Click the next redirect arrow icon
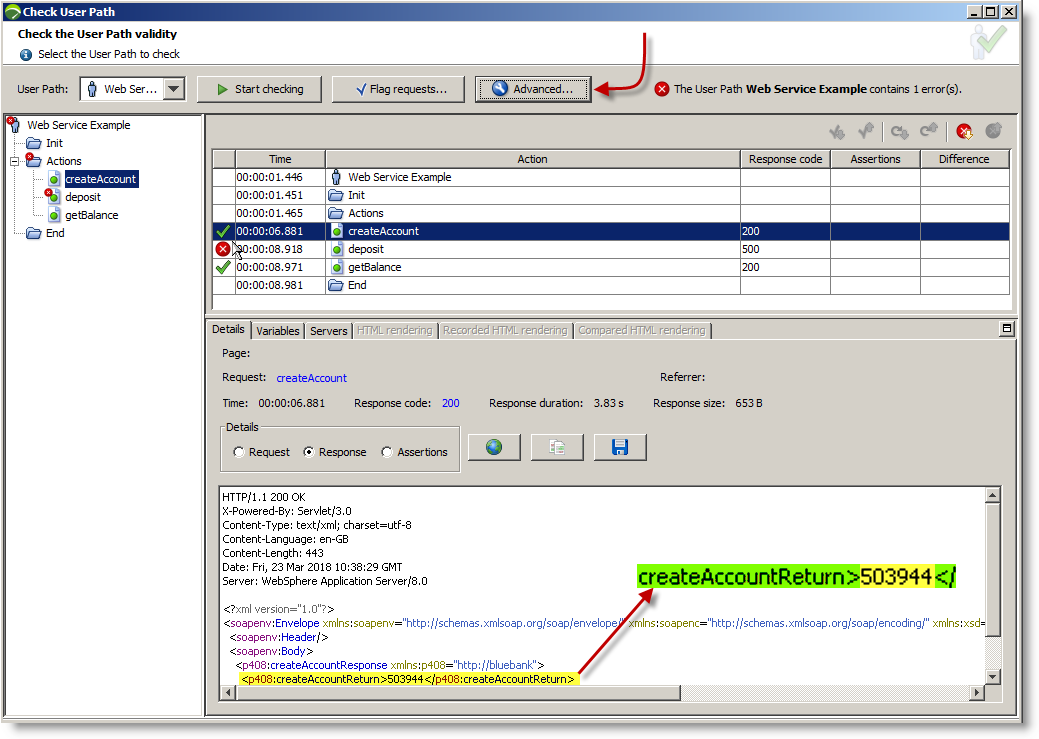Screen dimensions: 1039x739 pyautogui.click(x=899, y=131)
